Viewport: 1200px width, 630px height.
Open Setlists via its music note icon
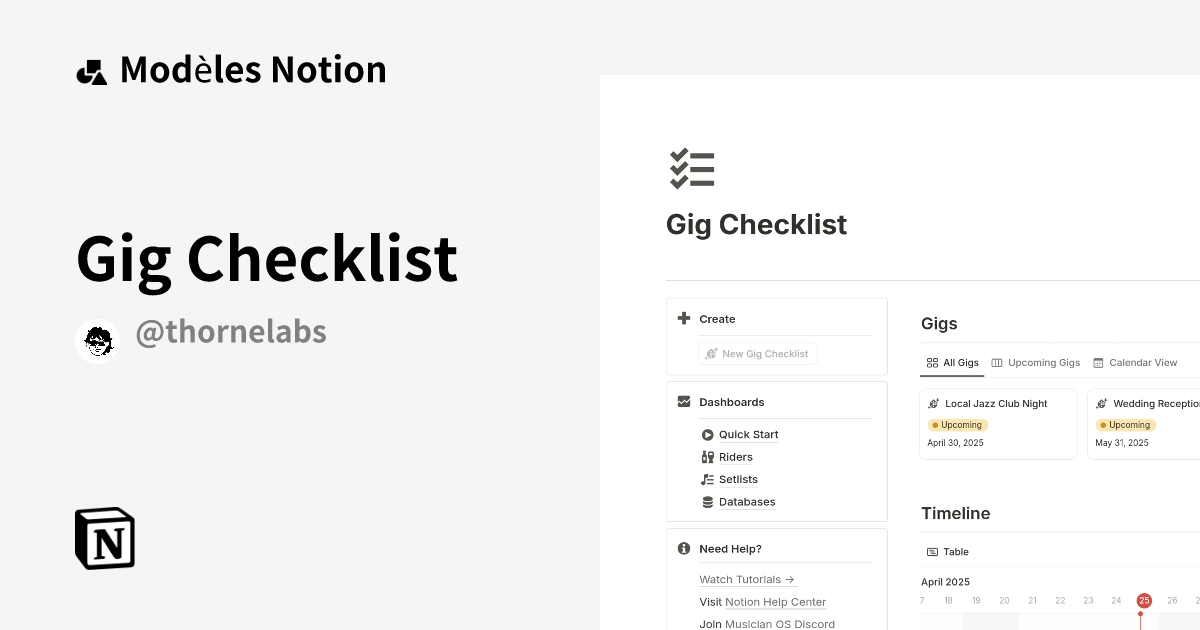tap(707, 479)
